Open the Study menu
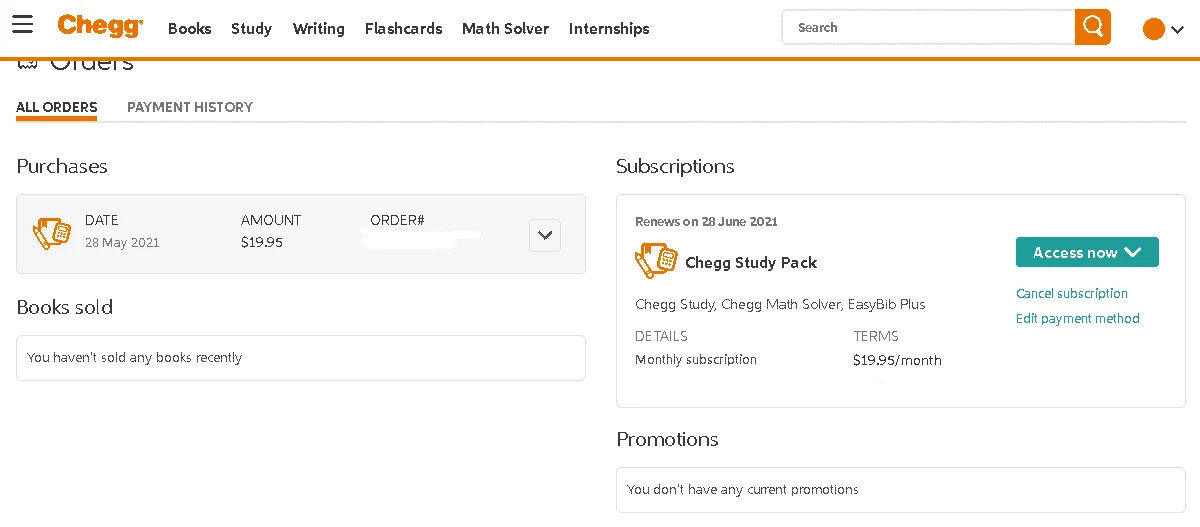 [251, 29]
